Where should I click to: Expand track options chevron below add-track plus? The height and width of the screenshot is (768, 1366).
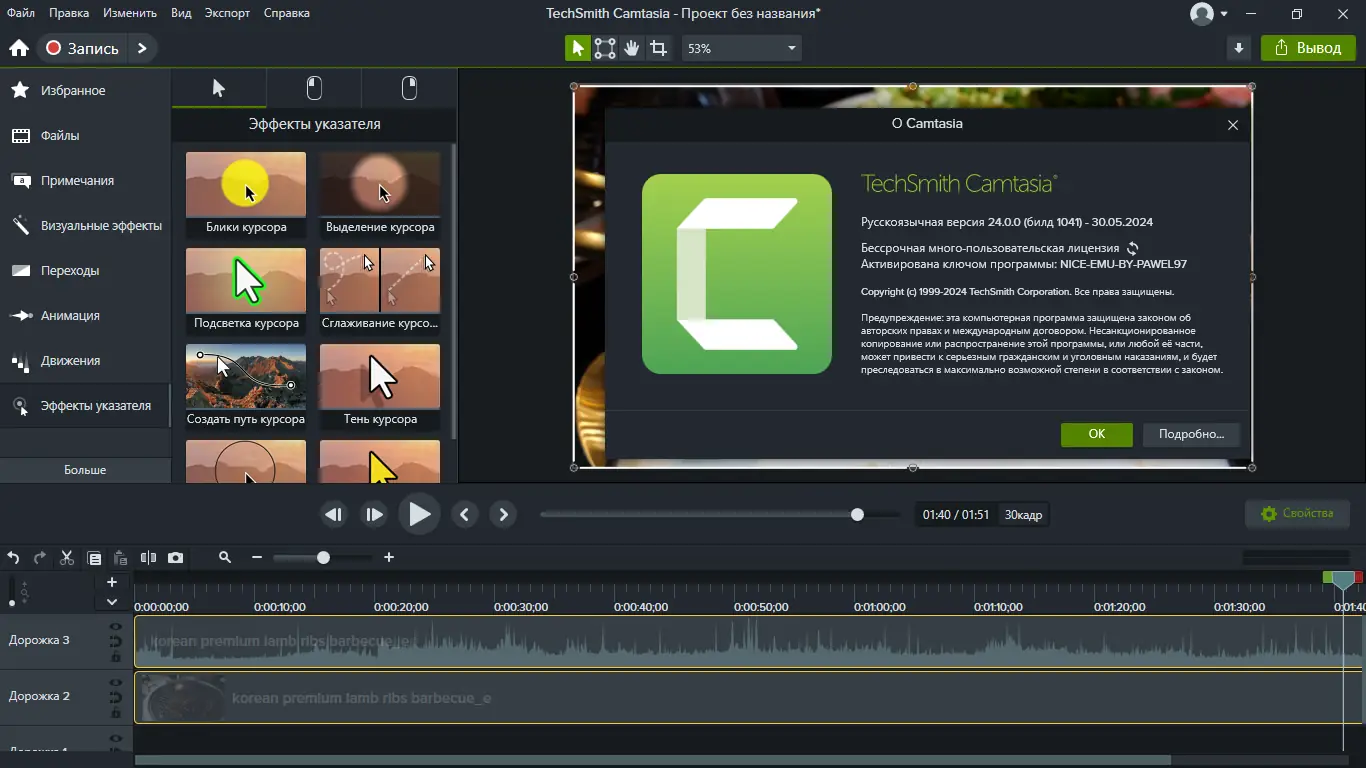[112, 602]
